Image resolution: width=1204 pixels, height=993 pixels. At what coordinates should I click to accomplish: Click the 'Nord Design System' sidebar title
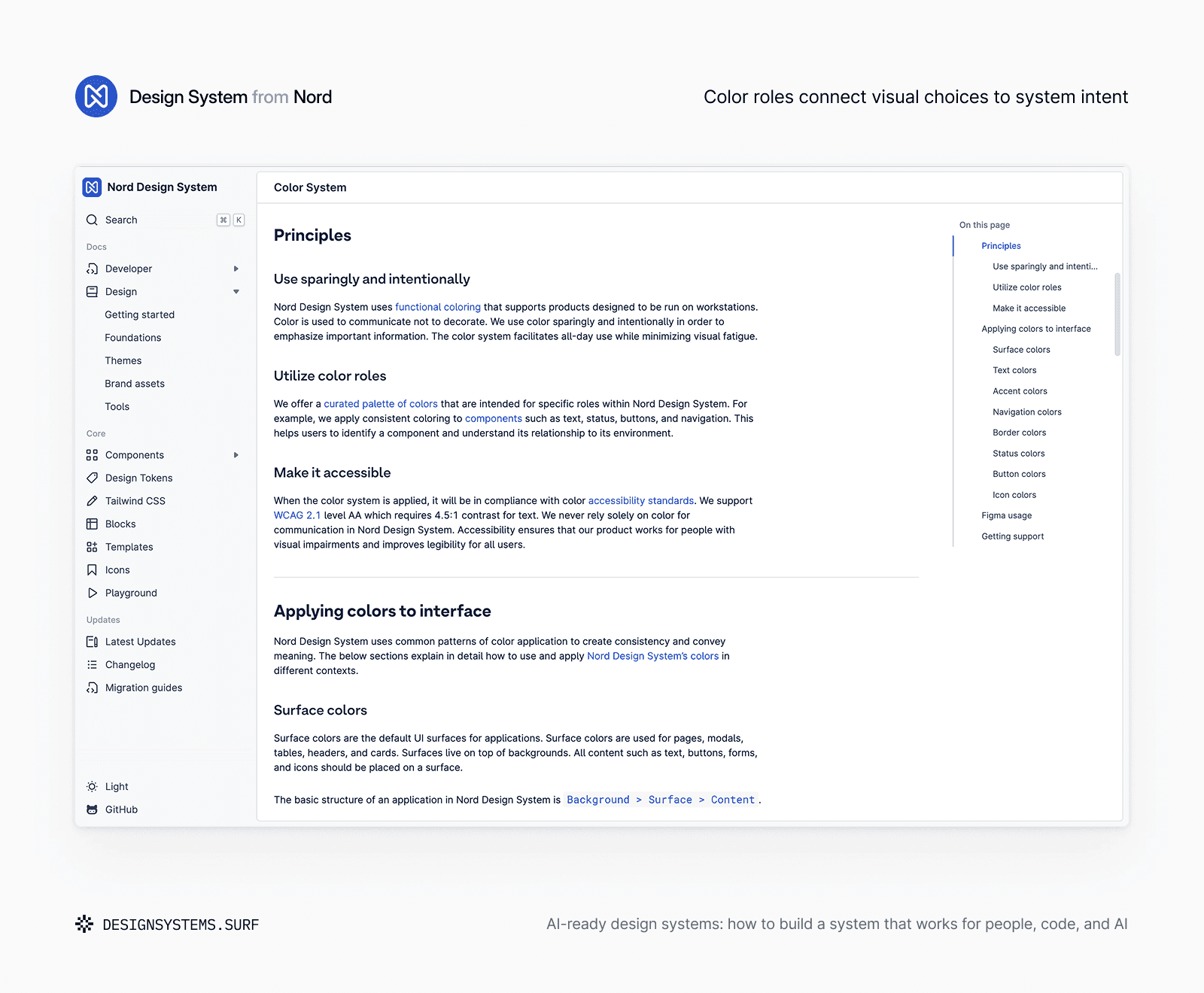point(162,187)
